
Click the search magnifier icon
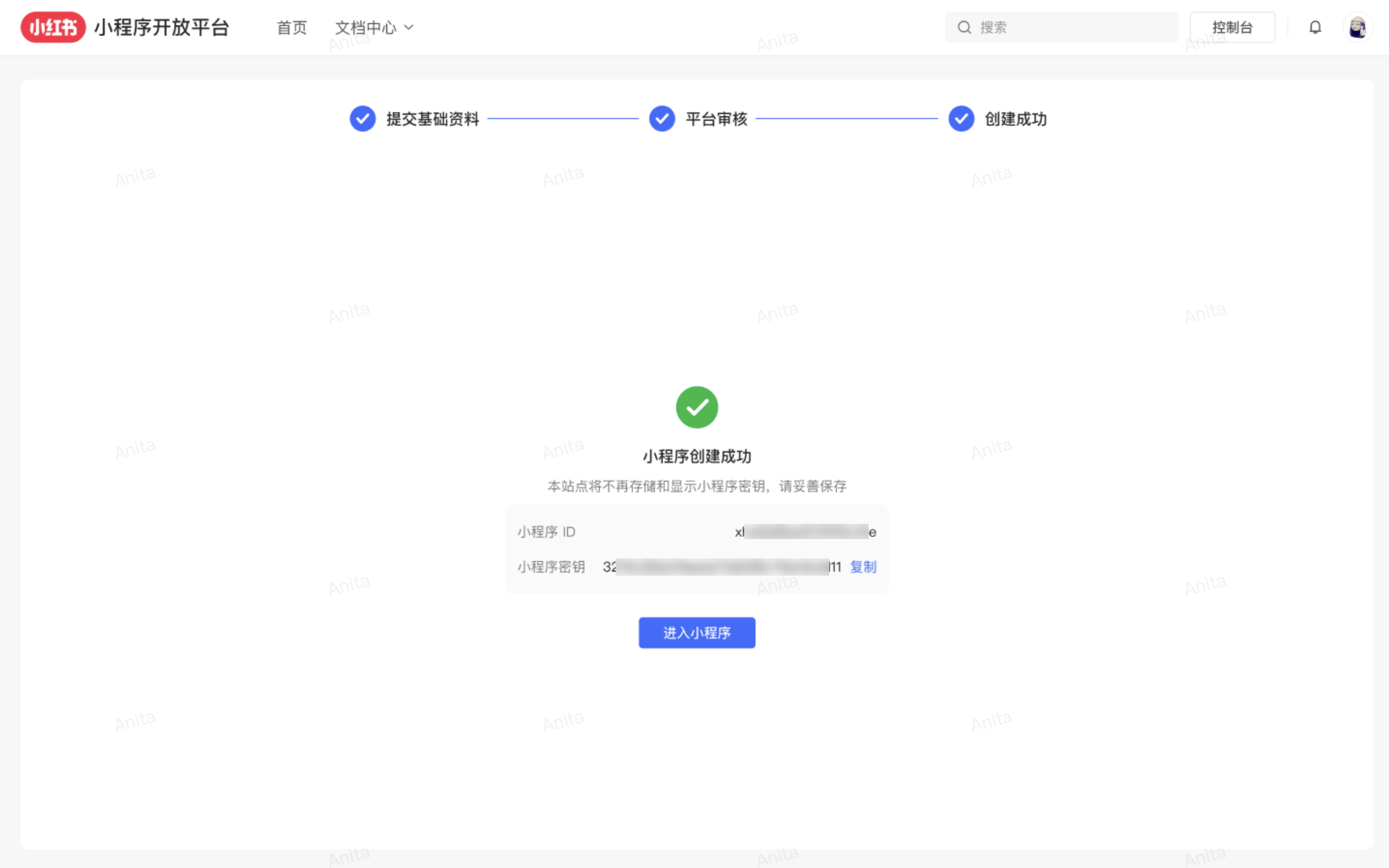[x=964, y=27]
